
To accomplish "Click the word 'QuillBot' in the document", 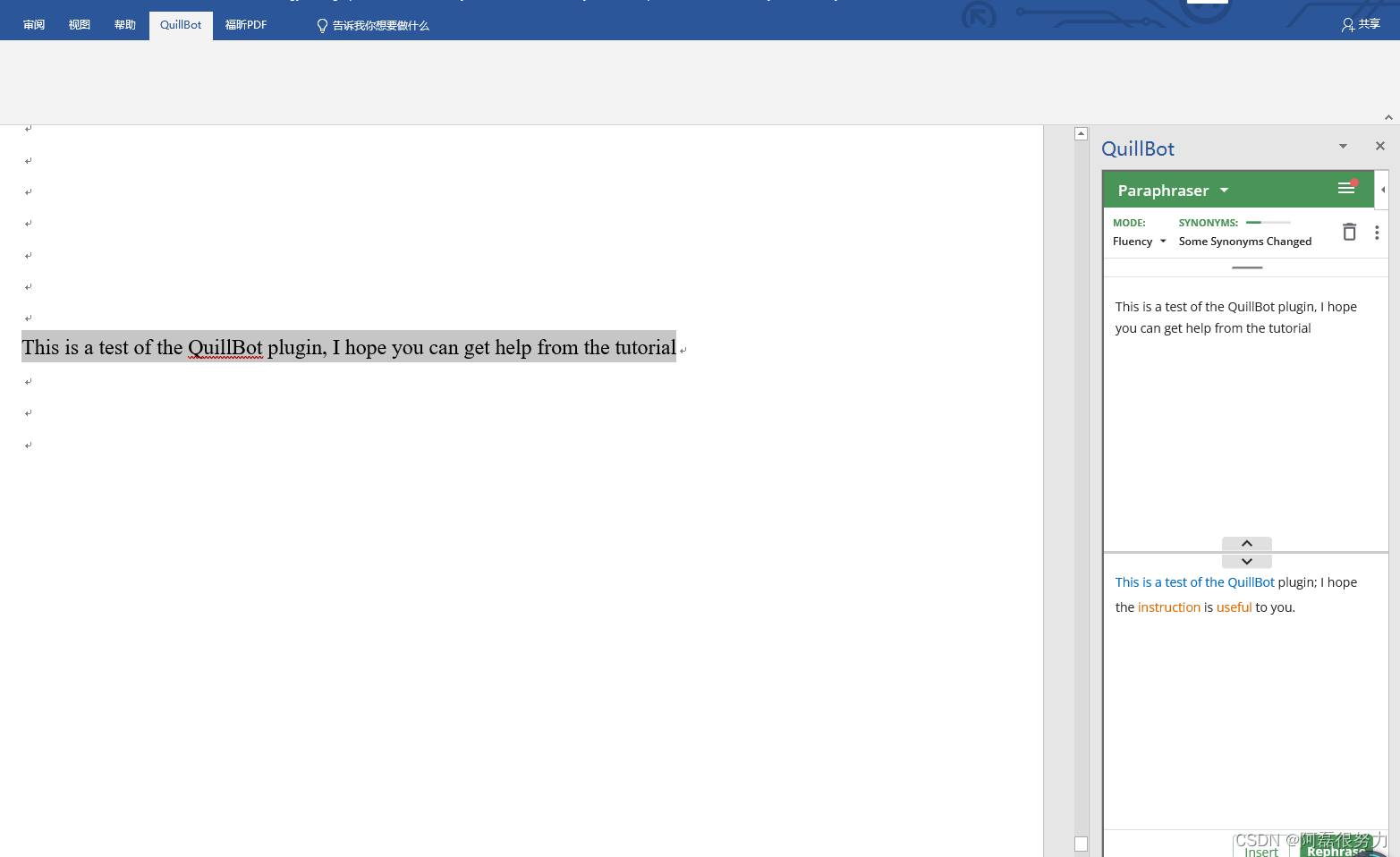I will [225, 347].
